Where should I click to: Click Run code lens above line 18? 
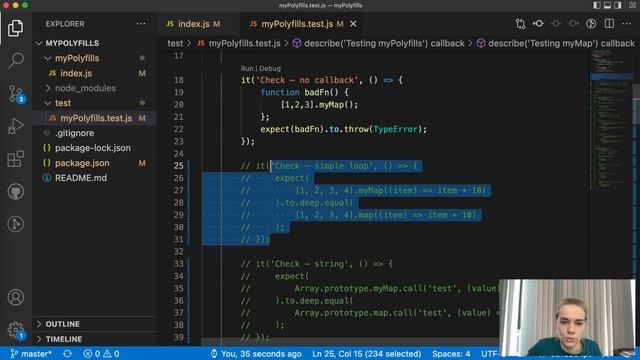tap(247, 69)
